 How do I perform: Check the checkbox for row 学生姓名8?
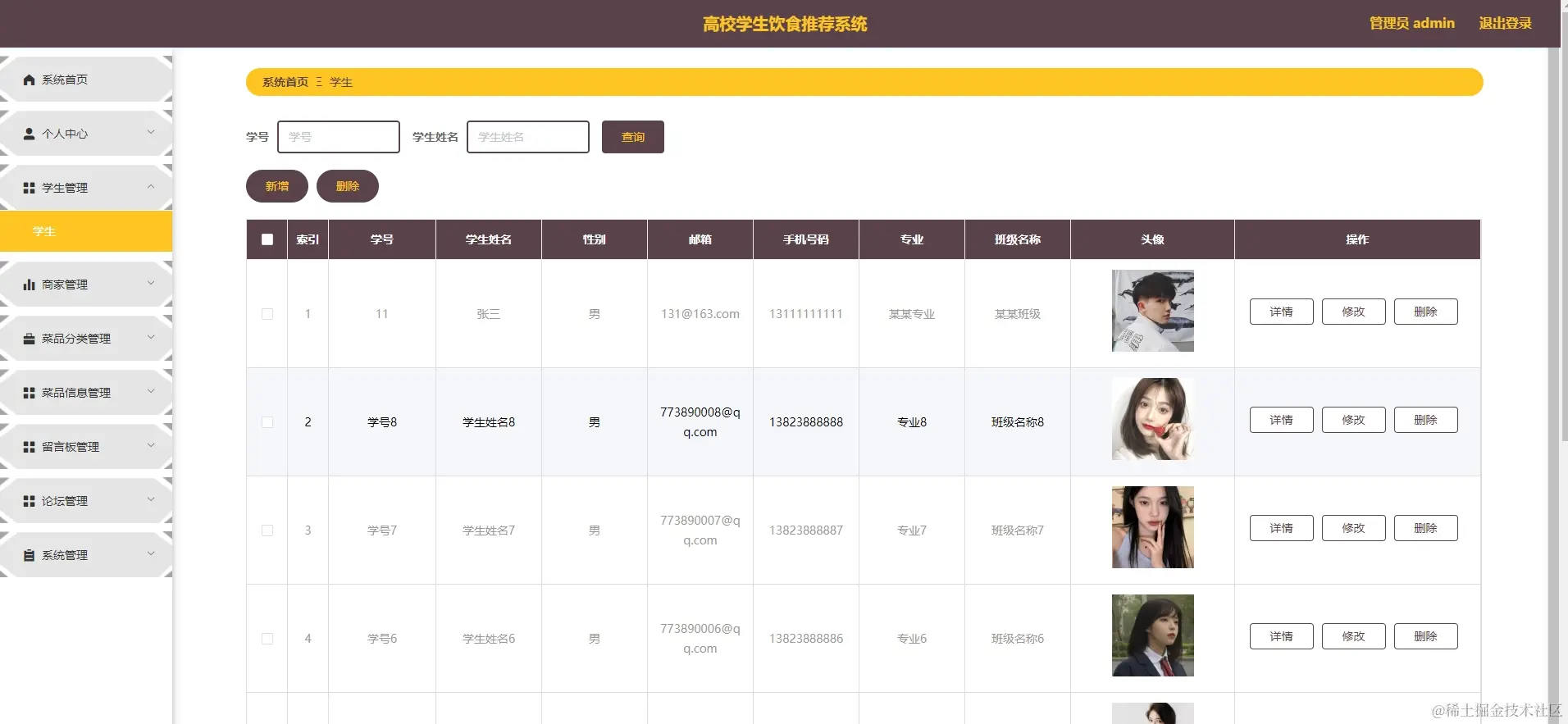point(267,422)
